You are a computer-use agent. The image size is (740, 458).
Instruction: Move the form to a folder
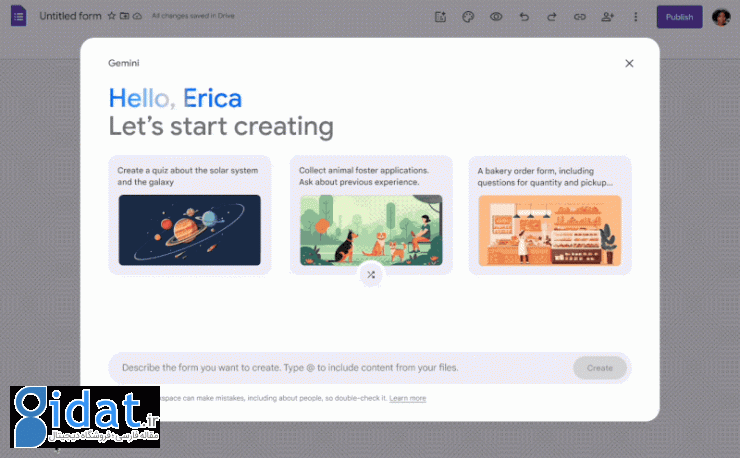click(124, 16)
